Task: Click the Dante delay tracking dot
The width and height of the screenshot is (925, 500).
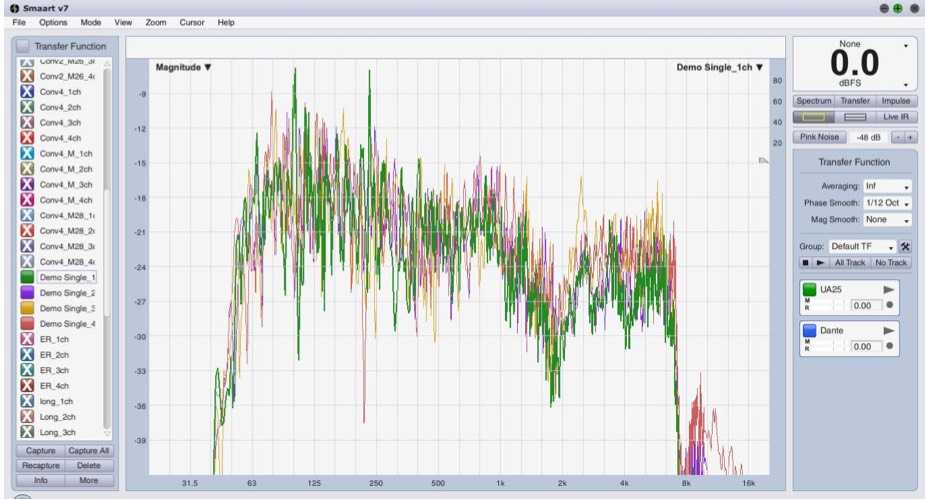Action: 890,346
